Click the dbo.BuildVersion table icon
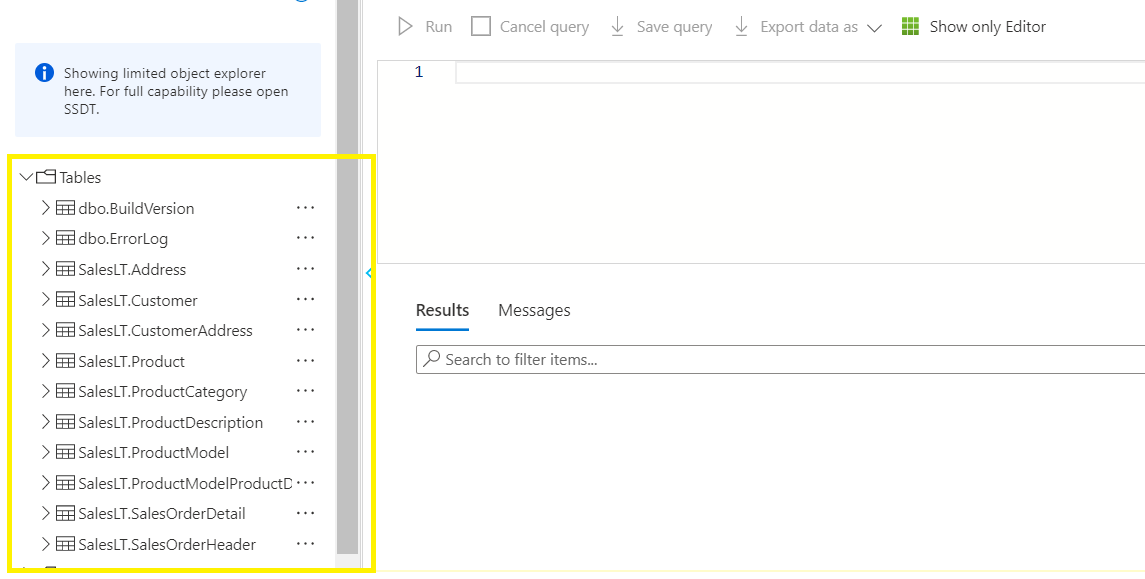Viewport: 1145px width, 579px height. point(65,209)
